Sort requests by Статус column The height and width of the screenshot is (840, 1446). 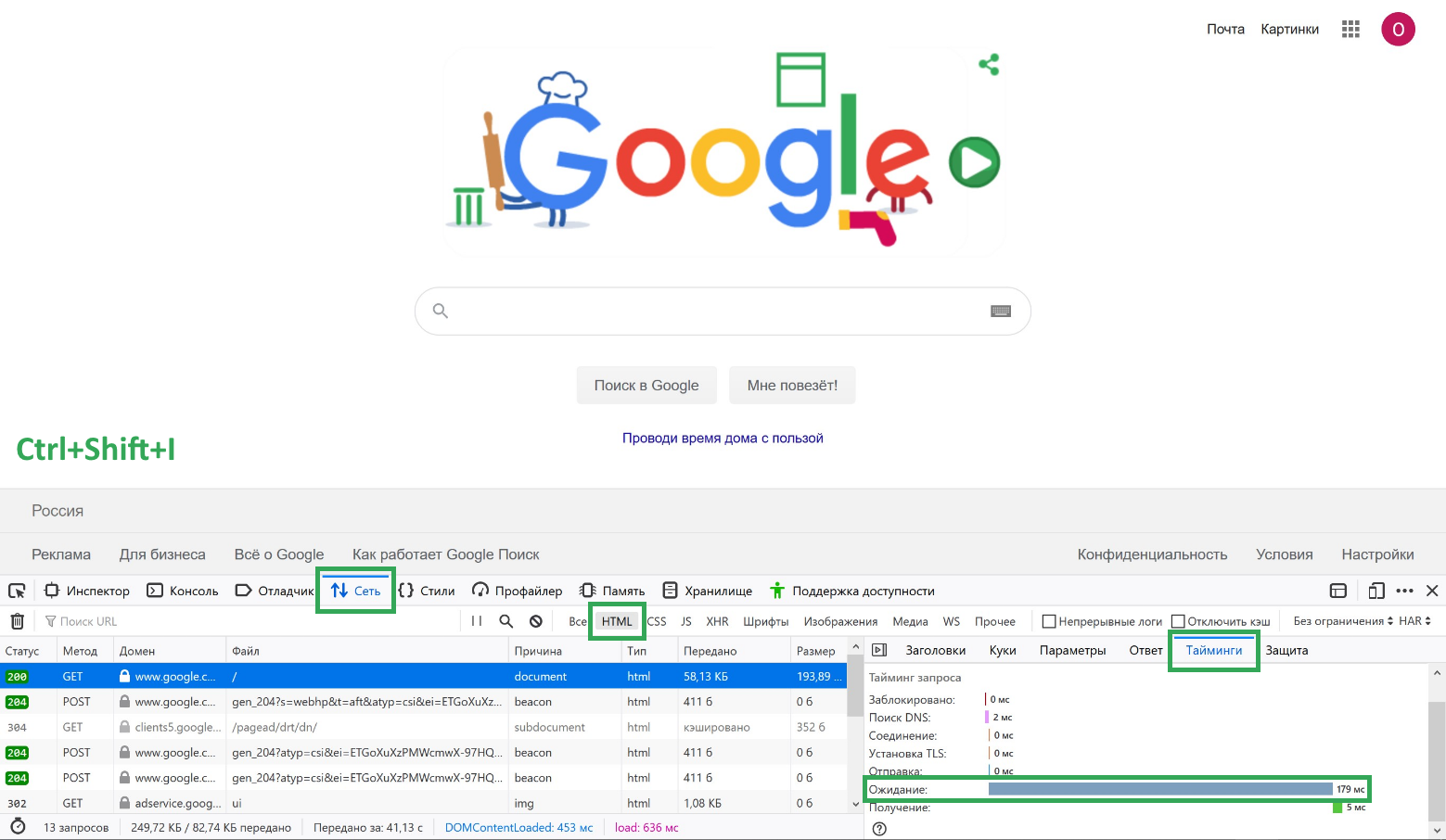coord(28,651)
